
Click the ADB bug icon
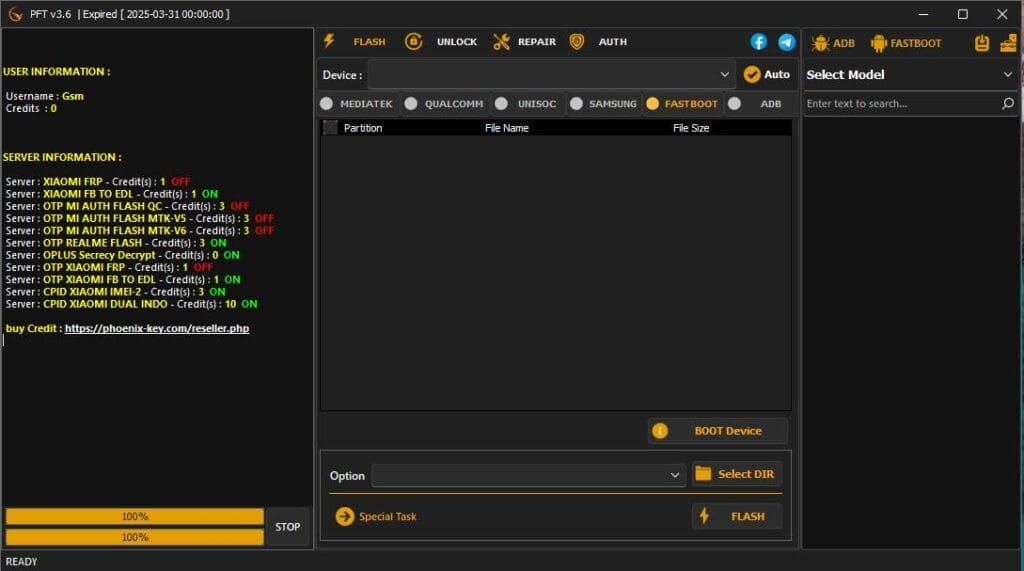pos(820,43)
